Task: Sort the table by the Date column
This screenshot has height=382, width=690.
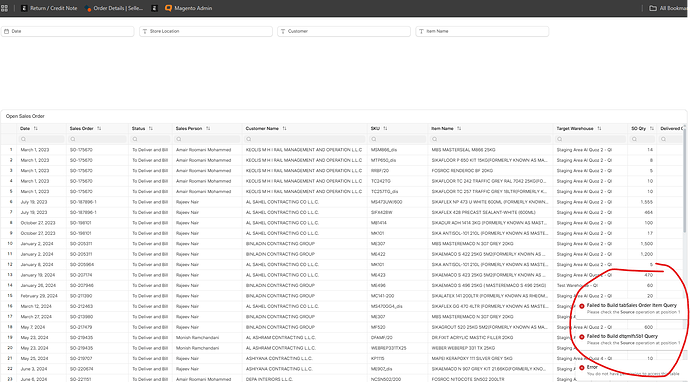Action: pos(36,129)
